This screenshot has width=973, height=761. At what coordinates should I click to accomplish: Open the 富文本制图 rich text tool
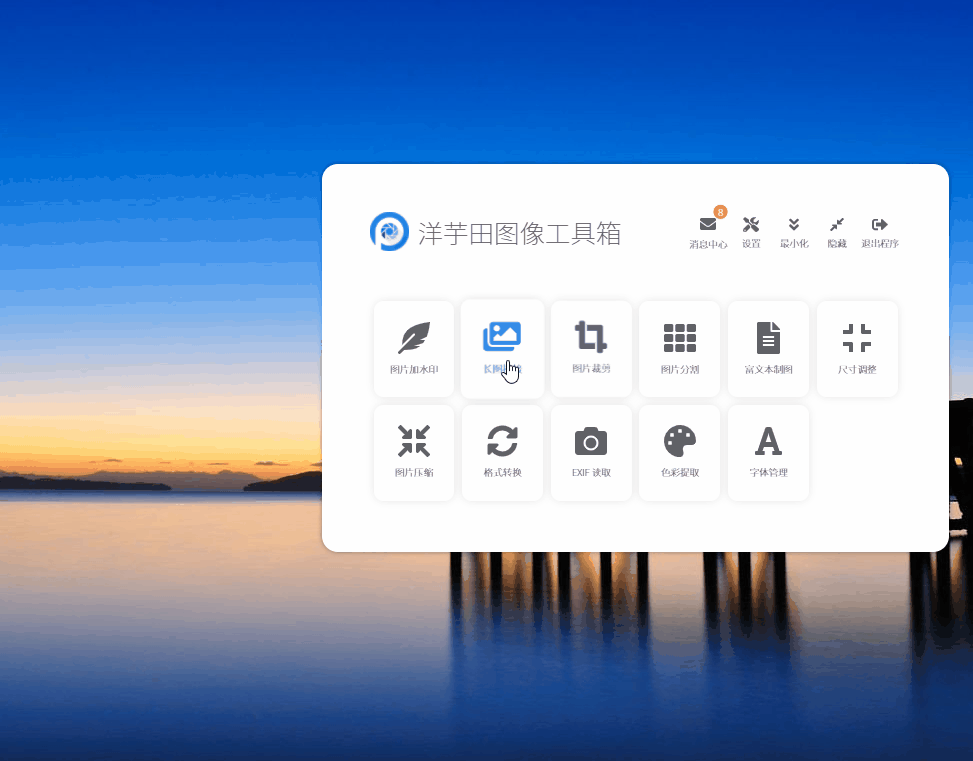(768, 348)
